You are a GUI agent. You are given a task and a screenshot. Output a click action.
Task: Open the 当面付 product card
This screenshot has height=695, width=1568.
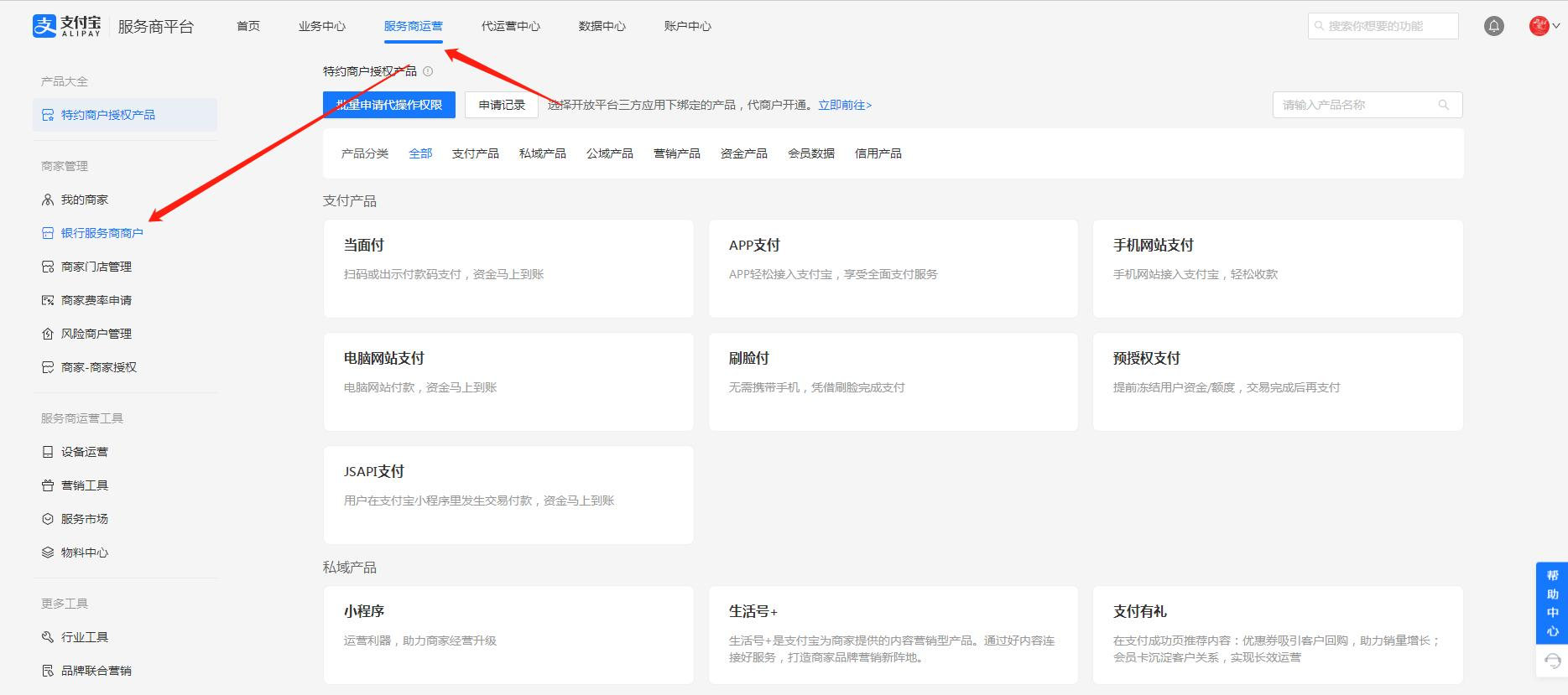coord(508,268)
